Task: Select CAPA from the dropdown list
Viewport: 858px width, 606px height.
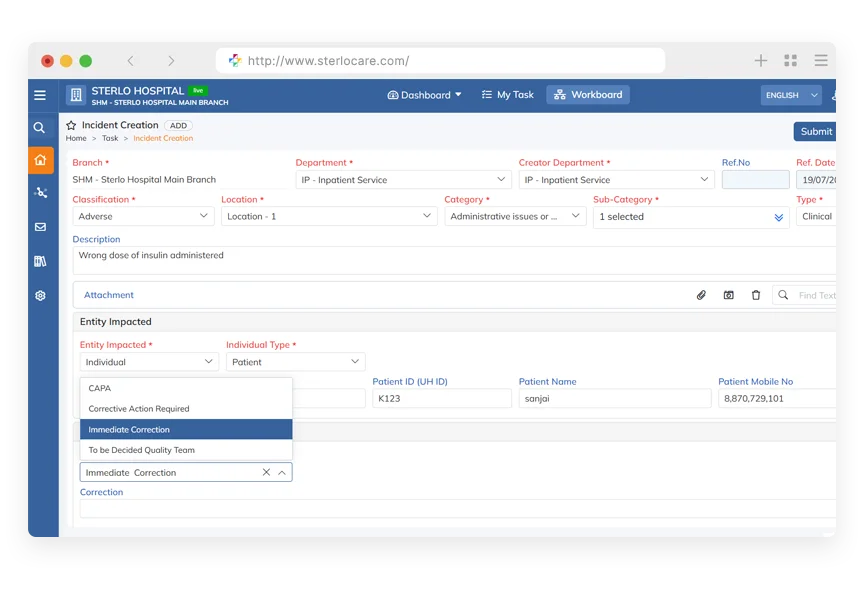Action: 186,388
